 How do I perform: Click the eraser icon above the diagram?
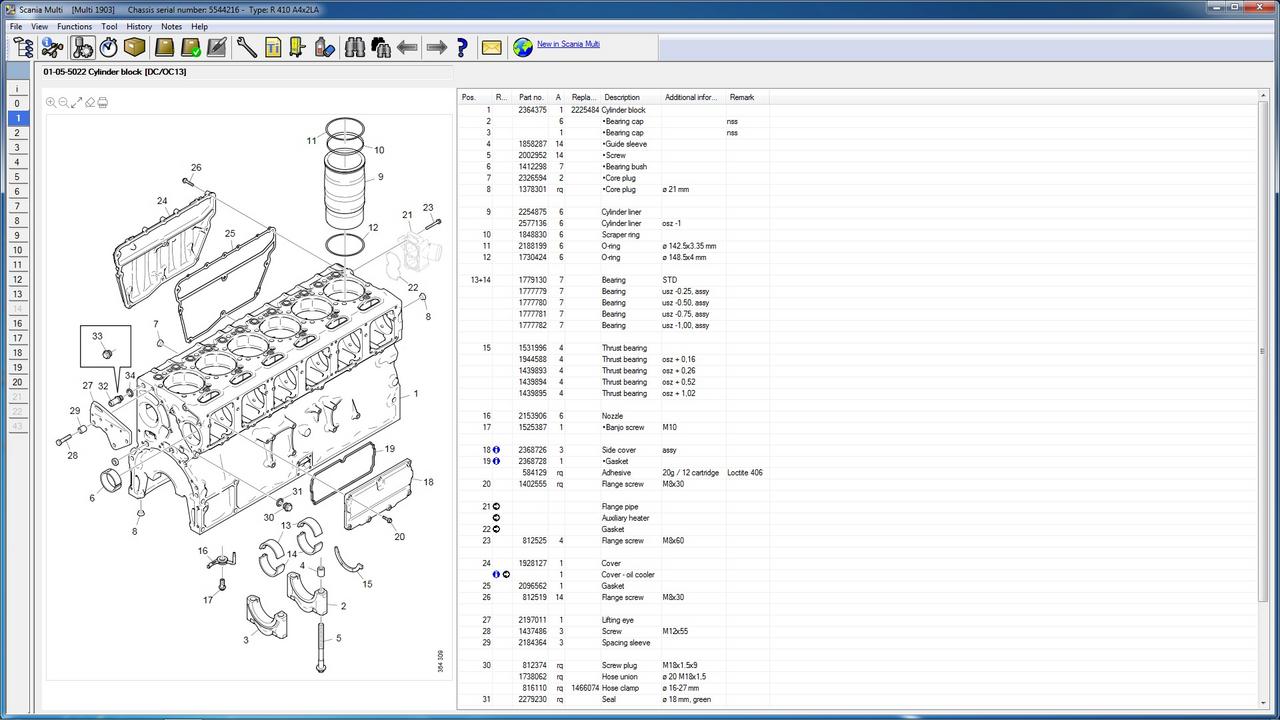coord(90,102)
